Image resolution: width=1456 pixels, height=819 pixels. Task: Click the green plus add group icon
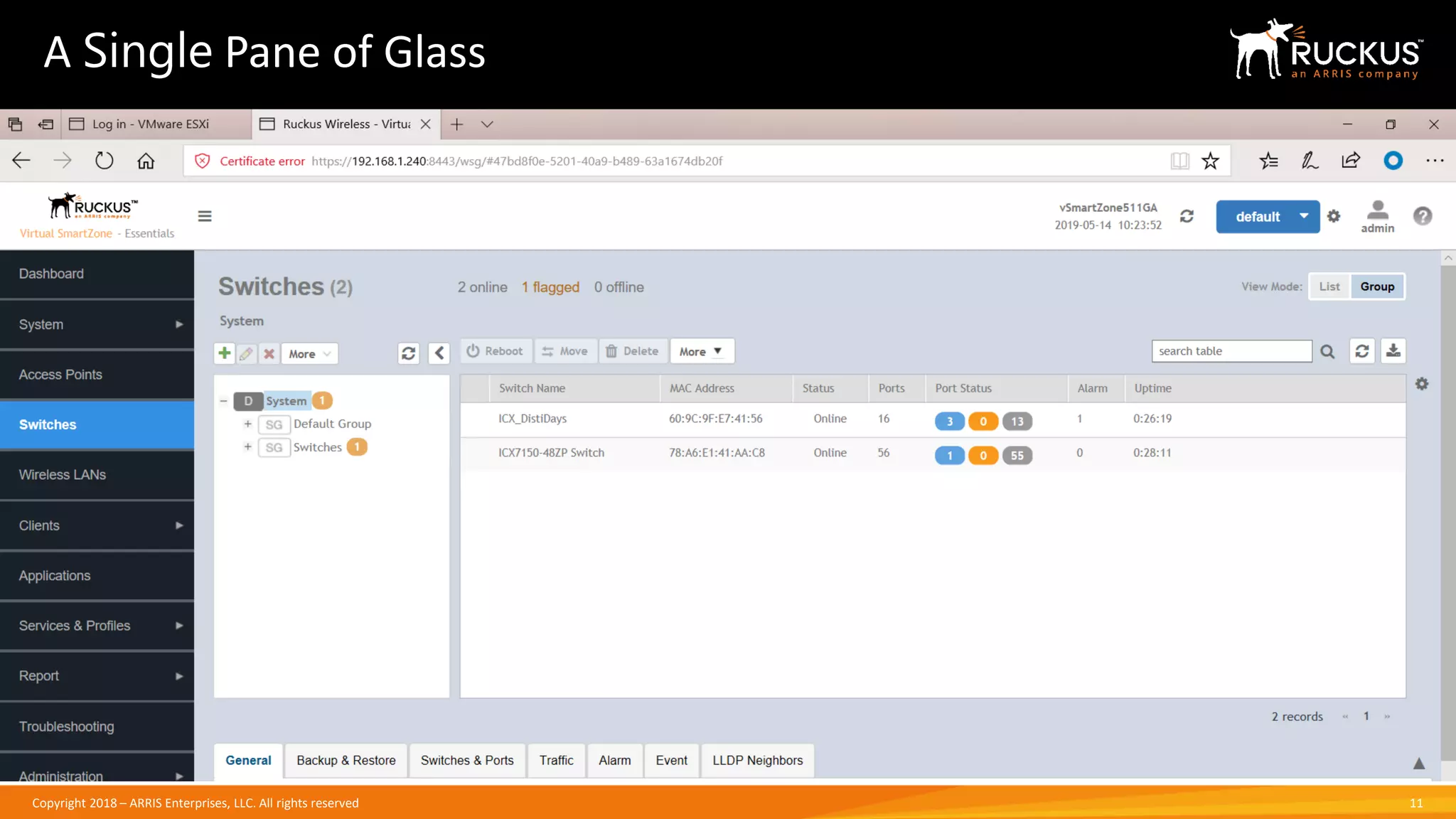(225, 353)
